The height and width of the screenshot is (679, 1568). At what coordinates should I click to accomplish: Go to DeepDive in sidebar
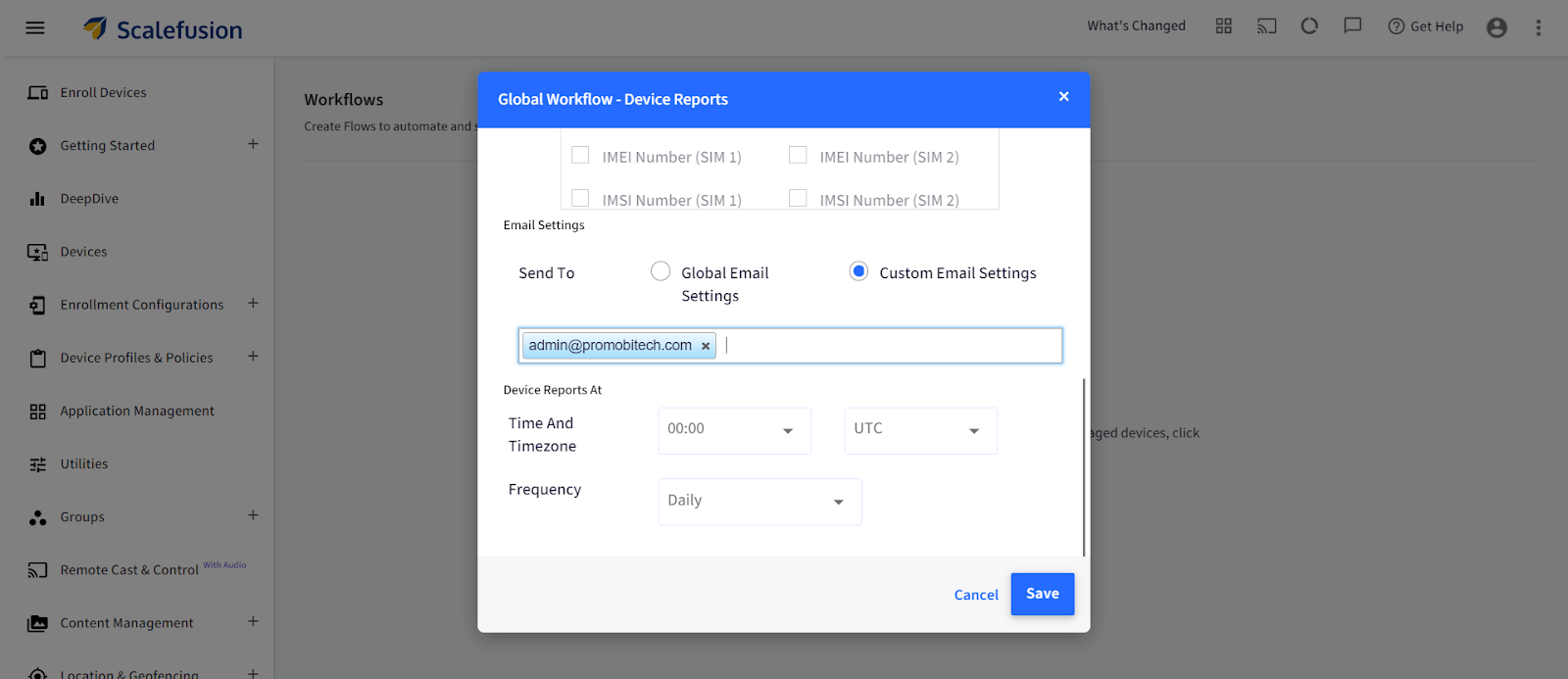point(89,199)
